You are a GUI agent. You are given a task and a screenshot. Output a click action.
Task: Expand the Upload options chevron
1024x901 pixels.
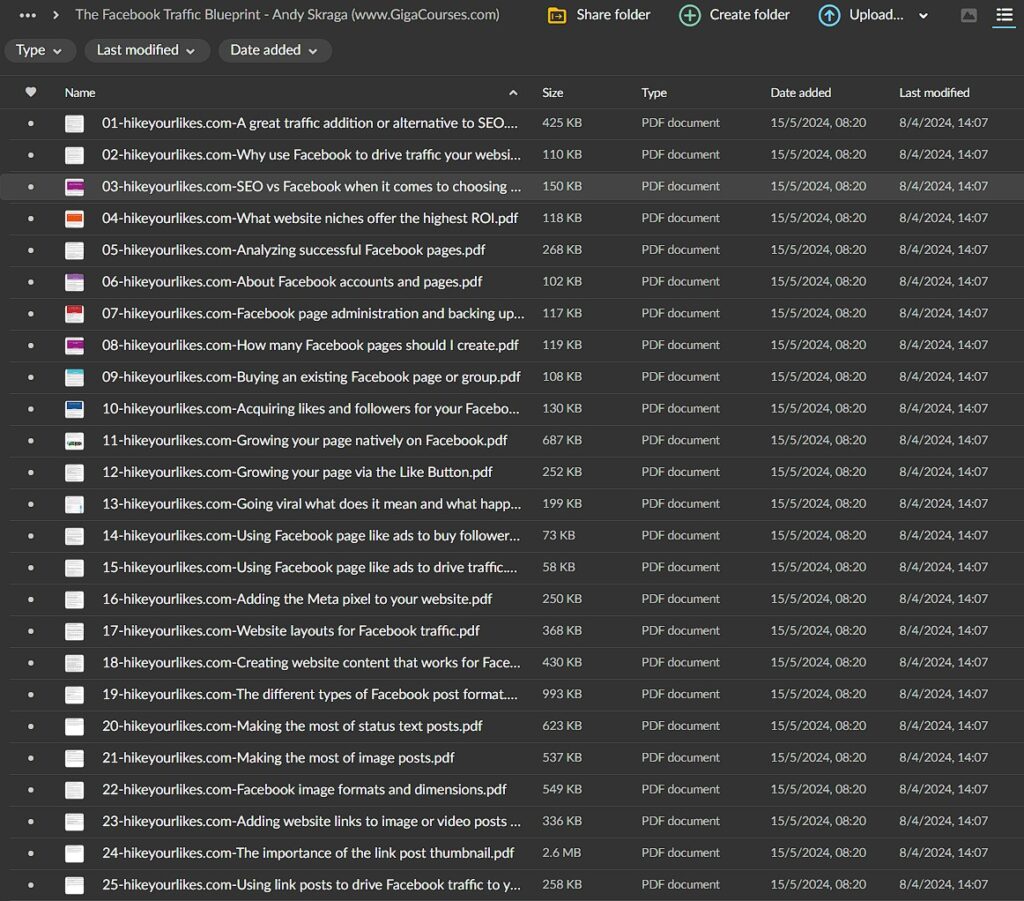pyautogui.click(x=923, y=16)
